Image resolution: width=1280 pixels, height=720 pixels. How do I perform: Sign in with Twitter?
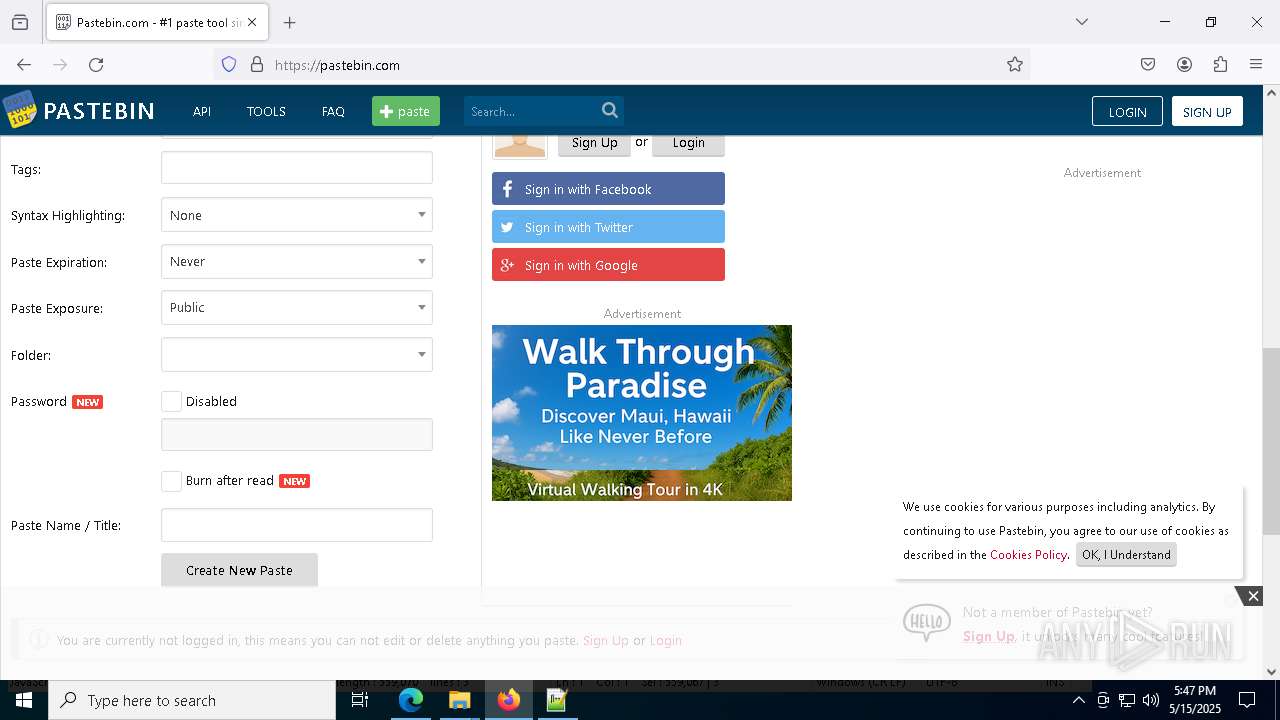pos(608,227)
